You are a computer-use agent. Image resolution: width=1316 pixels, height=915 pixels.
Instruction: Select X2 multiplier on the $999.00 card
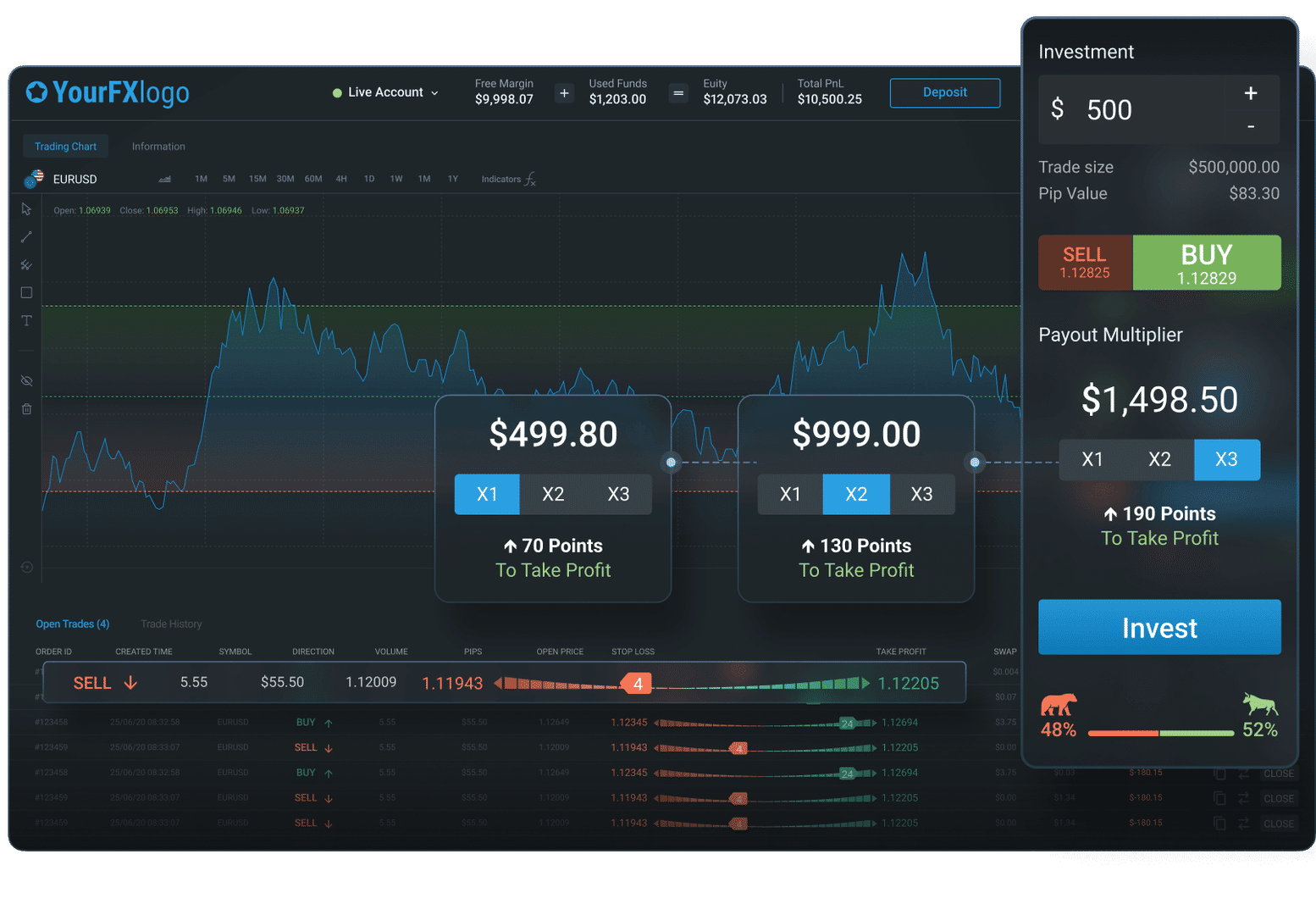coord(856,494)
